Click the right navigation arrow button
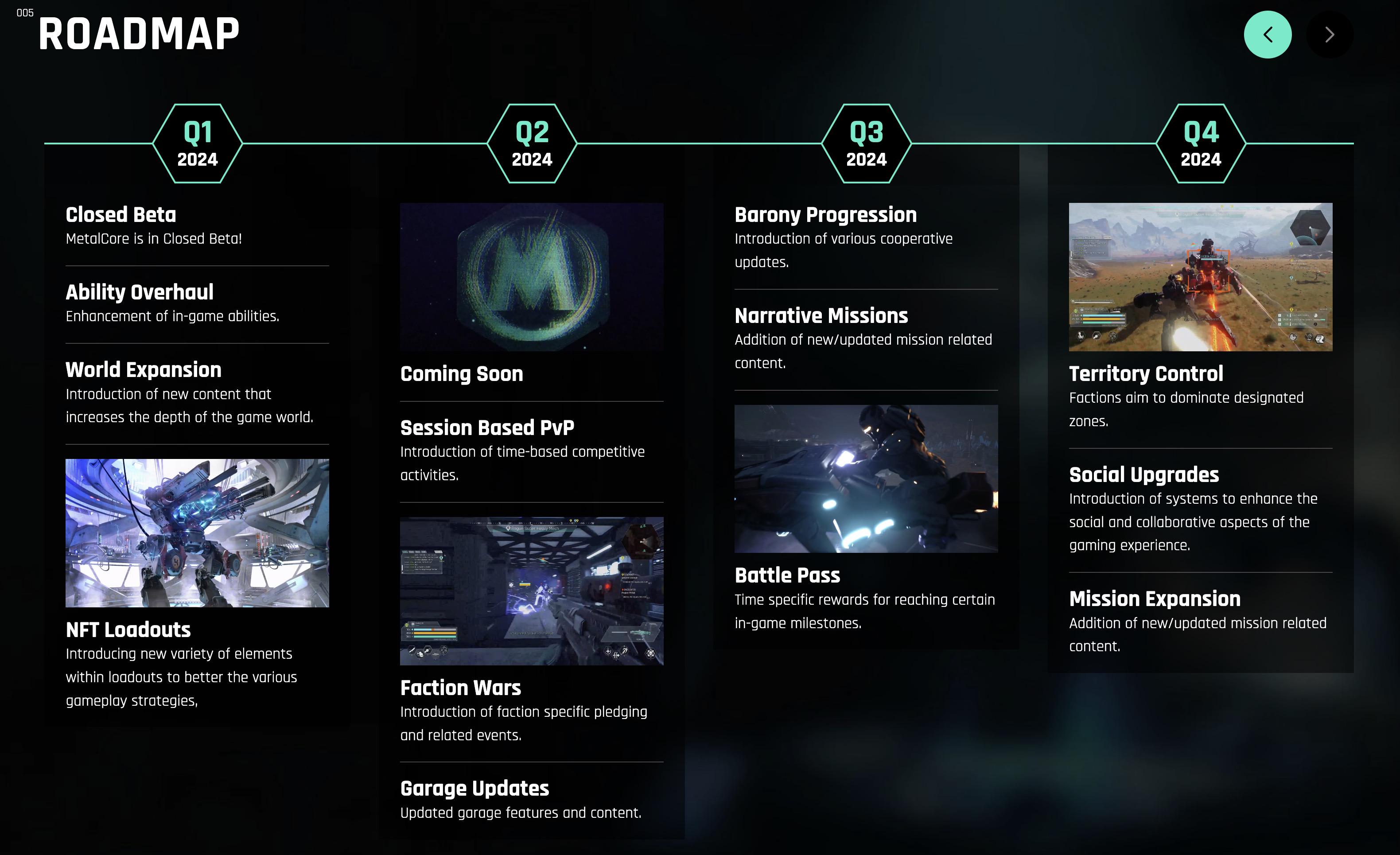 pyautogui.click(x=1329, y=34)
